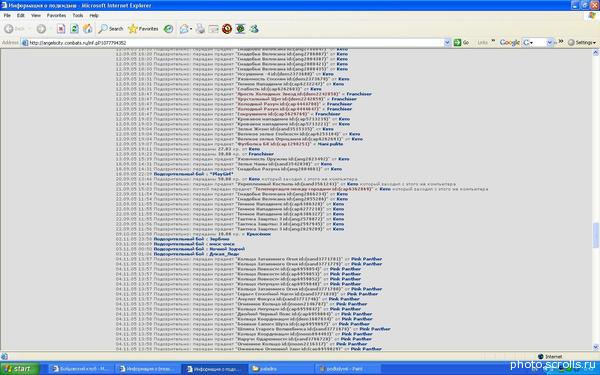Click the Mail envelope toolbar icon
This screenshot has height=375, width=600.
[x=184, y=29]
